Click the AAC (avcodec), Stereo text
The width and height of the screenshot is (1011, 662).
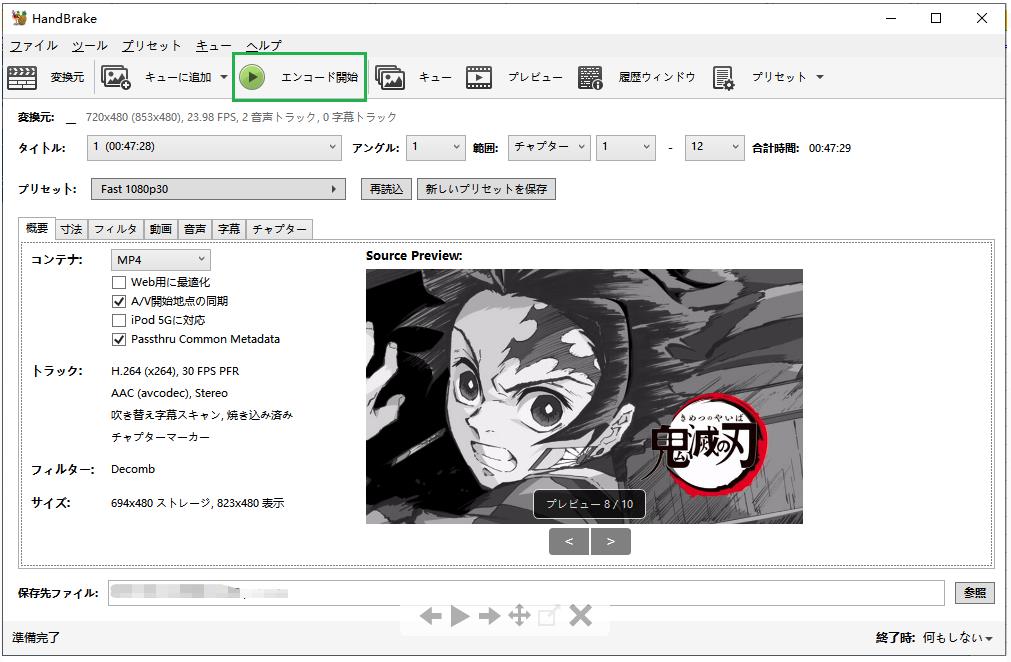[169, 393]
